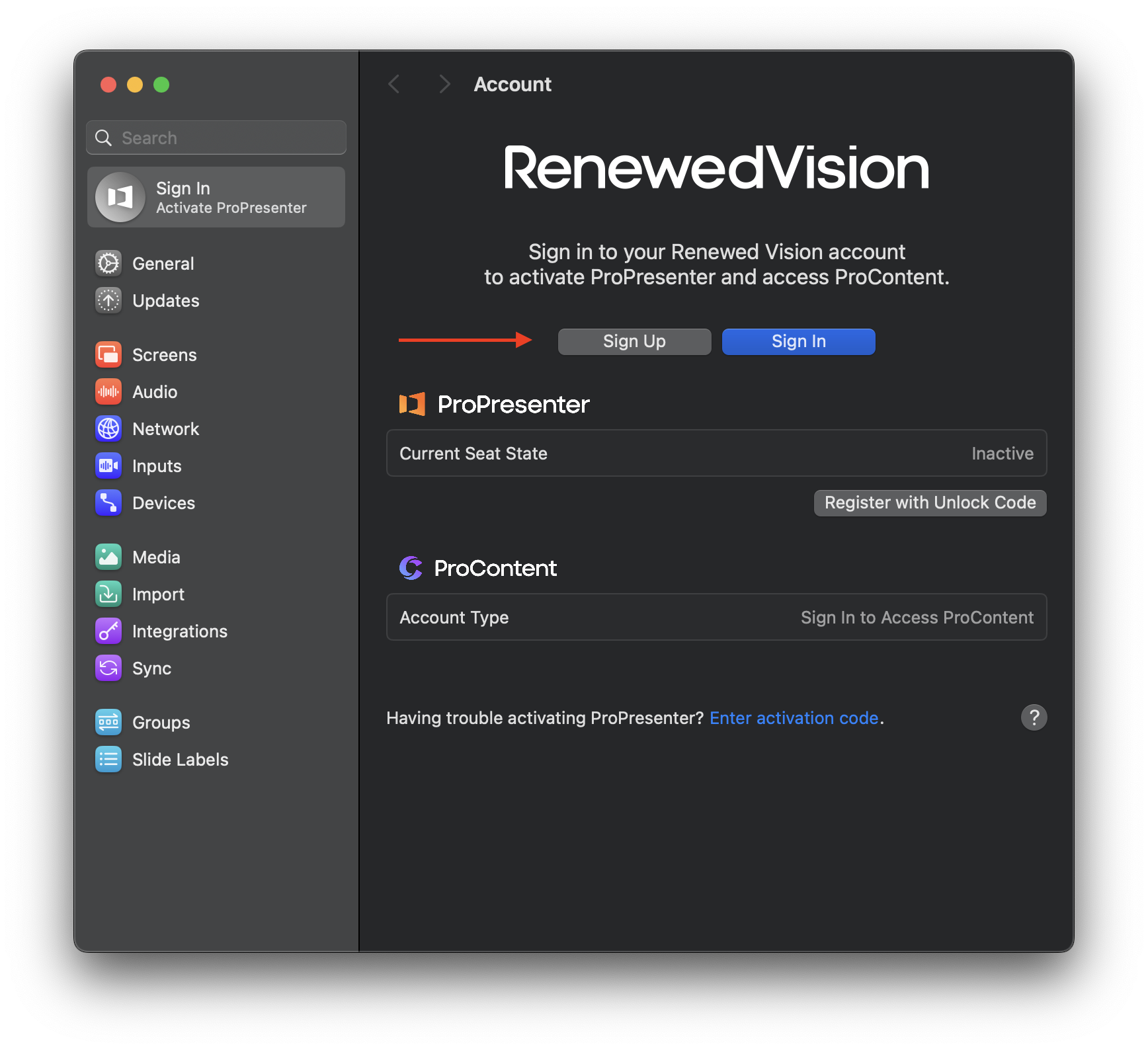The width and height of the screenshot is (1148, 1050).
Task: Click the Groups label in sidebar
Action: pyautogui.click(x=161, y=723)
